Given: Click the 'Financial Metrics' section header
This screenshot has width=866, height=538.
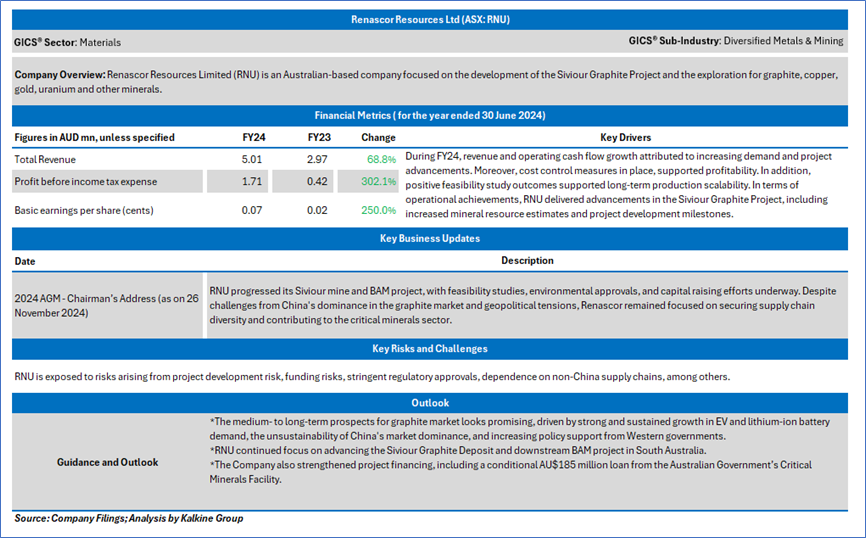Looking at the screenshot, I should coord(430,115).
